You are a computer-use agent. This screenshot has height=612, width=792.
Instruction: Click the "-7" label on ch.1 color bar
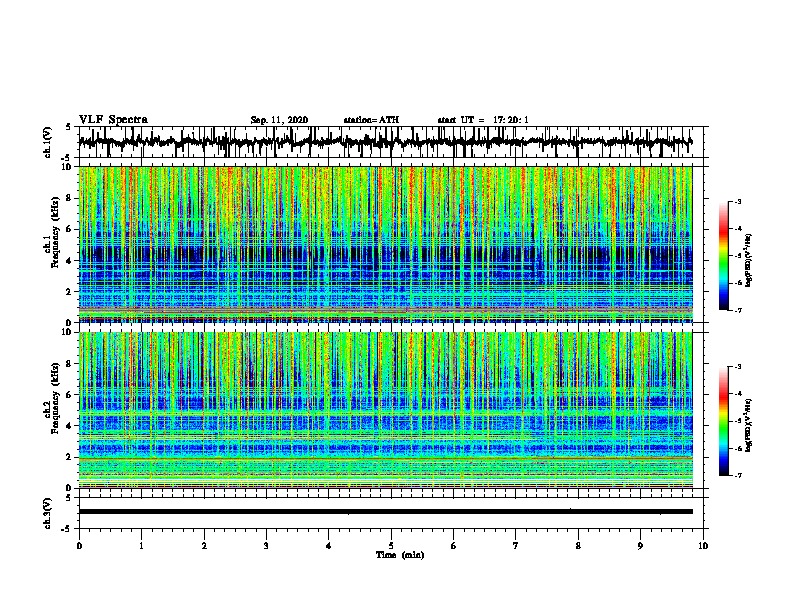[x=738, y=310]
